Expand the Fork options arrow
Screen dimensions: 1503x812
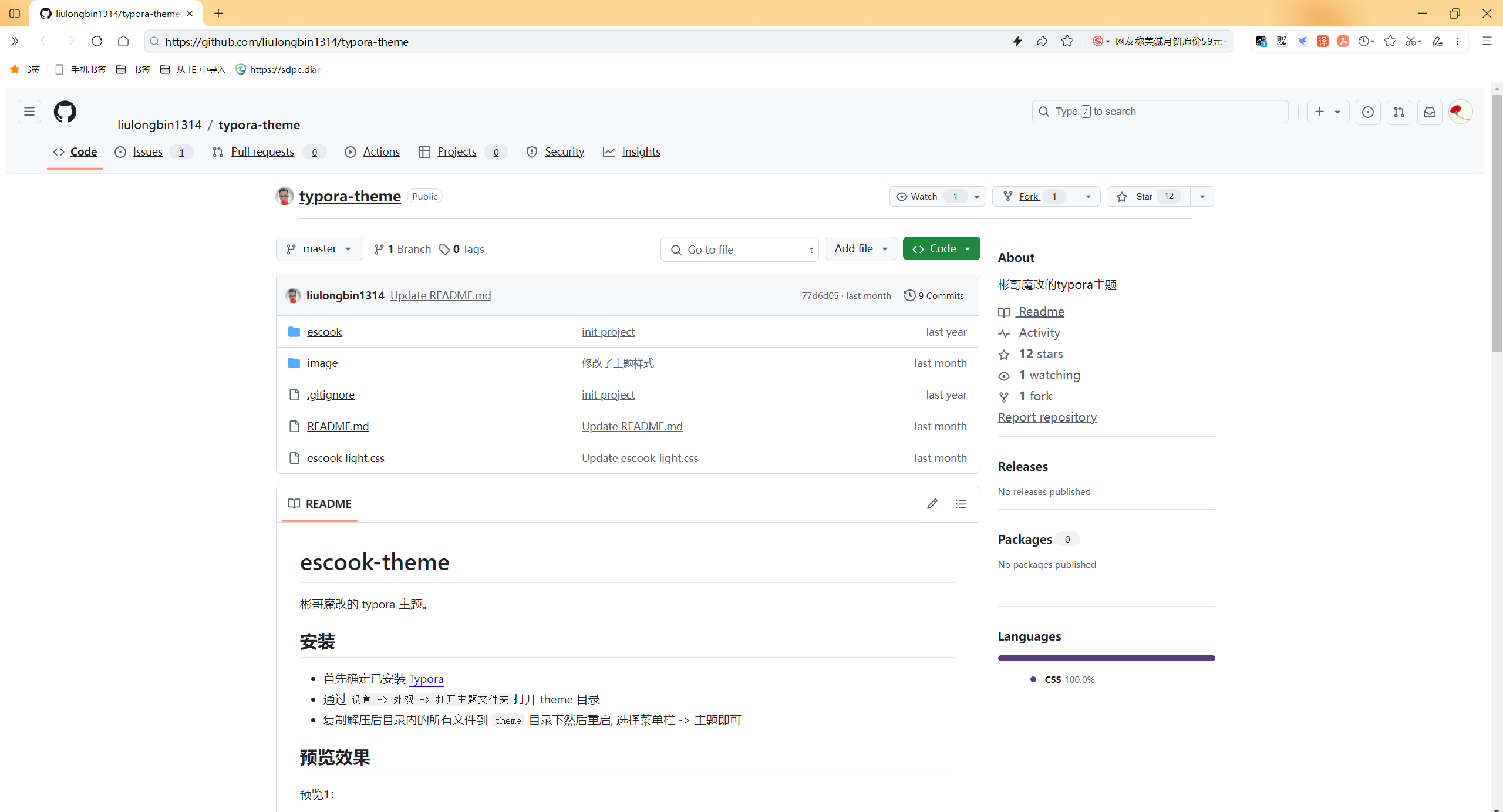click(1088, 196)
